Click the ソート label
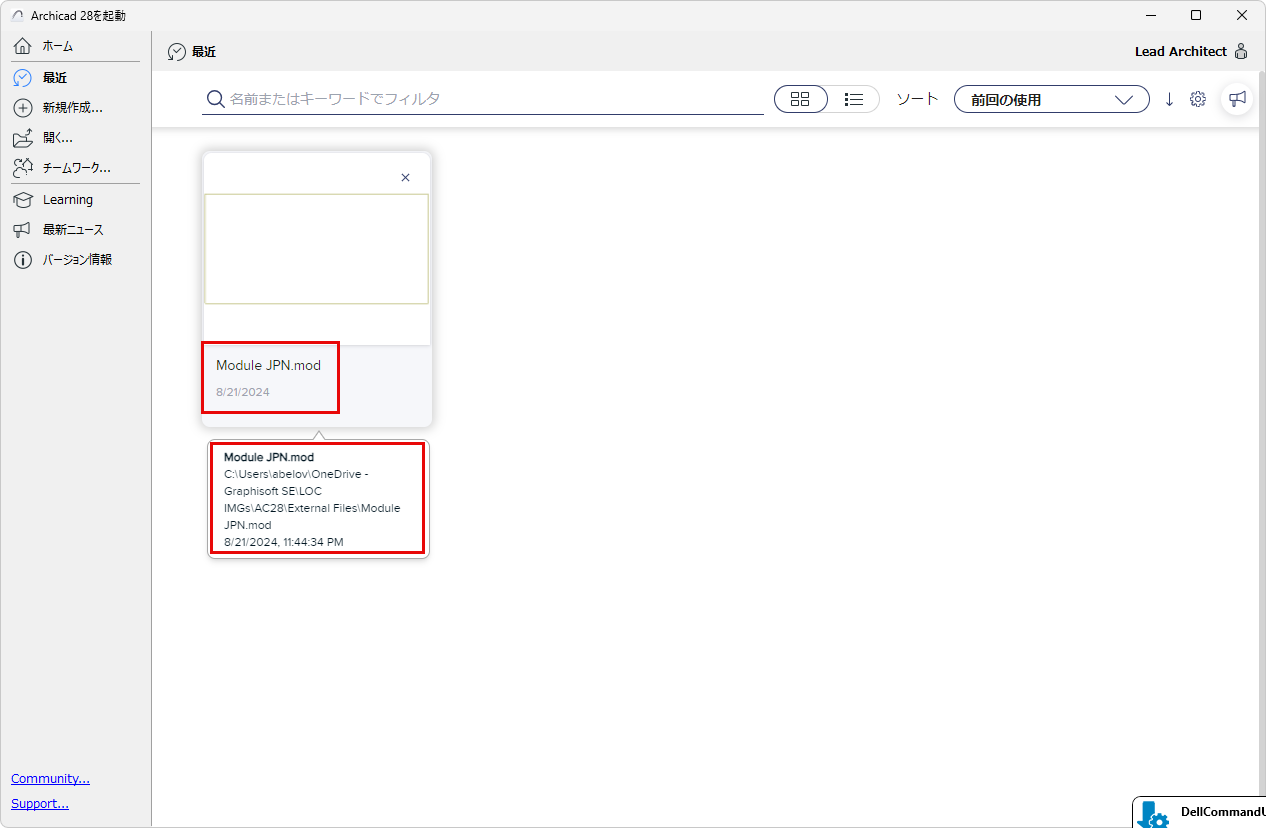Image resolution: width=1266 pixels, height=828 pixels. point(917,99)
